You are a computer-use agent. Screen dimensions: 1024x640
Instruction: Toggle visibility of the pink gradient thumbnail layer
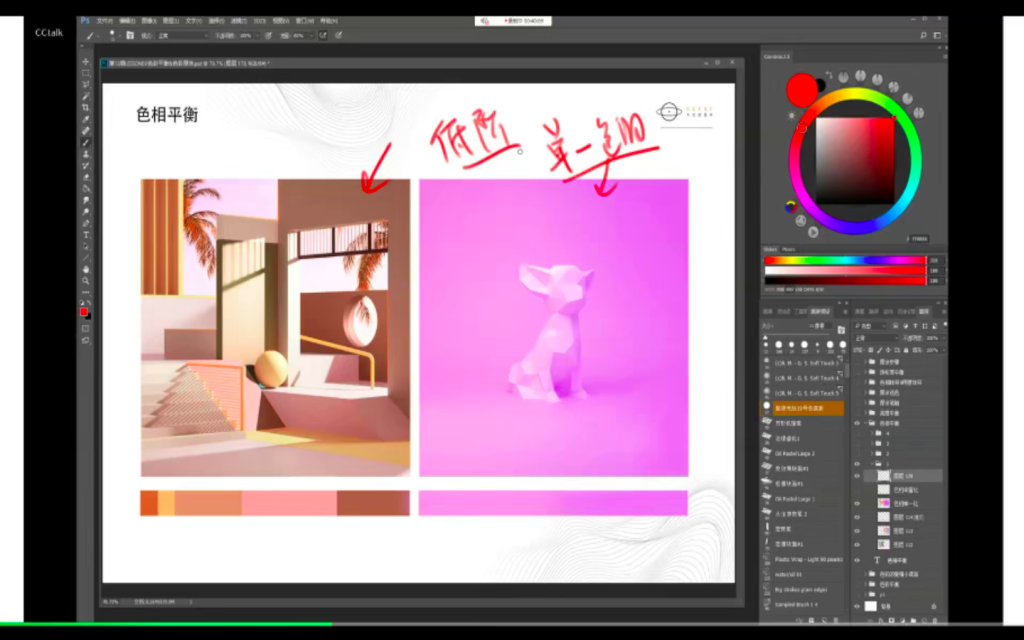857,503
